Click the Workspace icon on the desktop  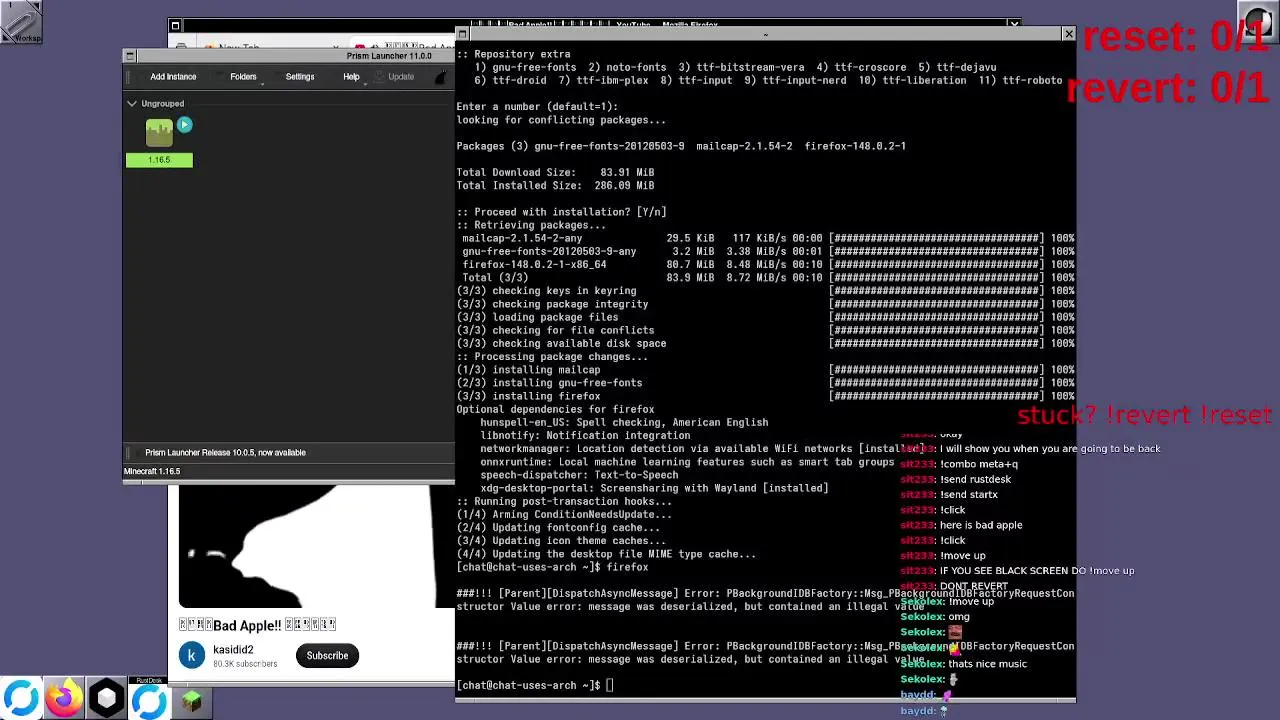point(21,22)
